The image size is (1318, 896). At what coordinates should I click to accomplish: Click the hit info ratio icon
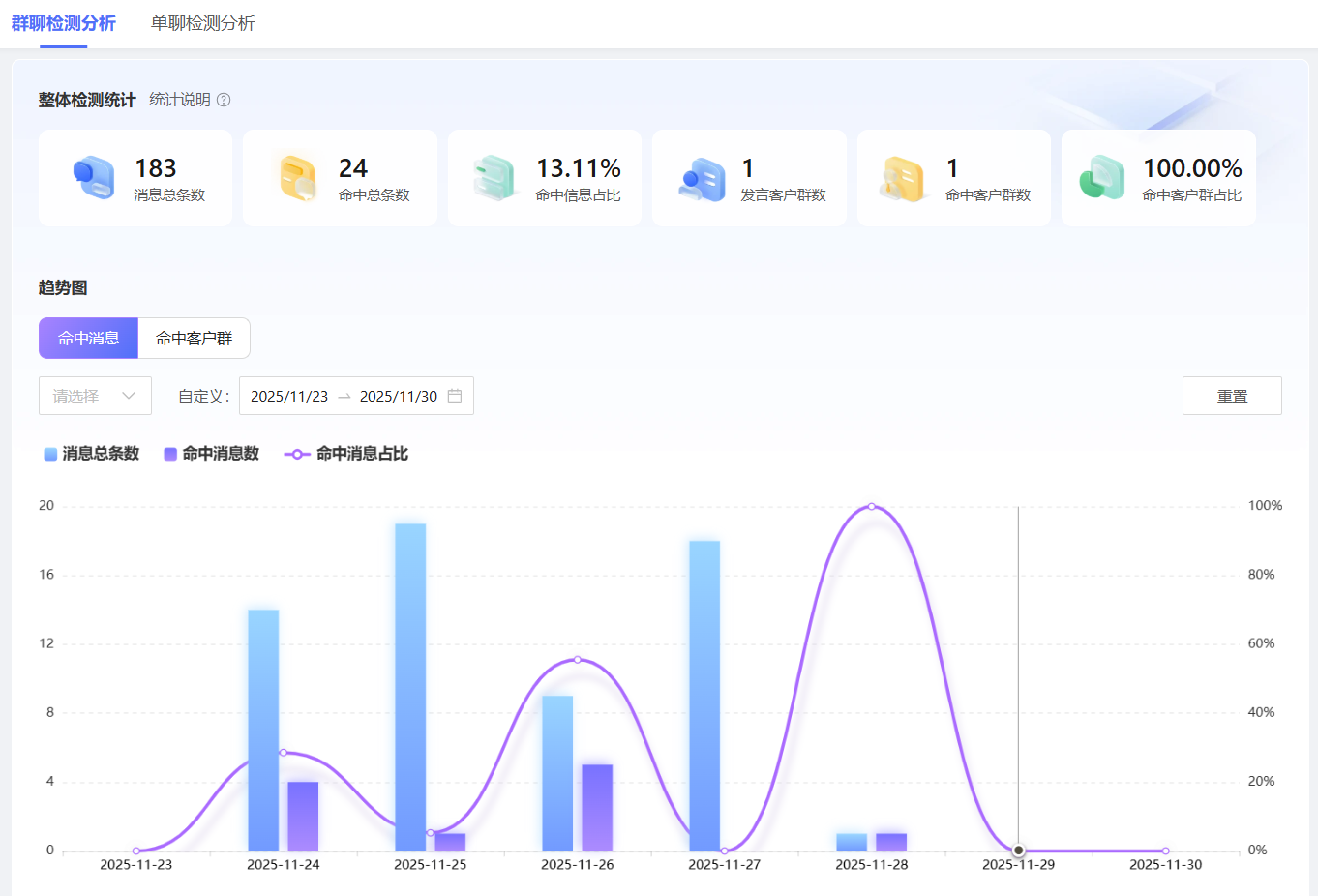click(494, 178)
